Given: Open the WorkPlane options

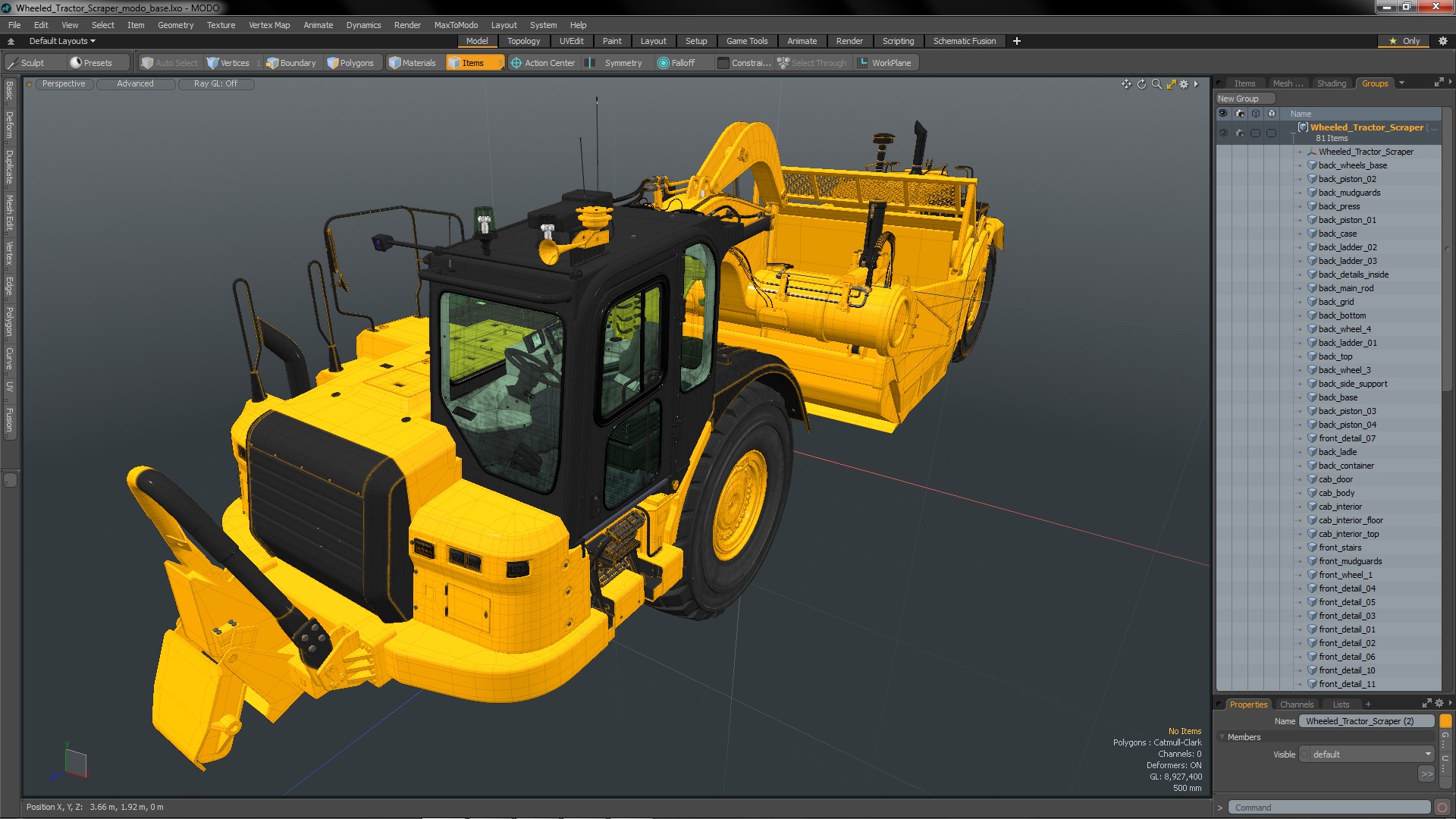Looking at the screenshot, I should pyautogui.click(x=885, y=63).
